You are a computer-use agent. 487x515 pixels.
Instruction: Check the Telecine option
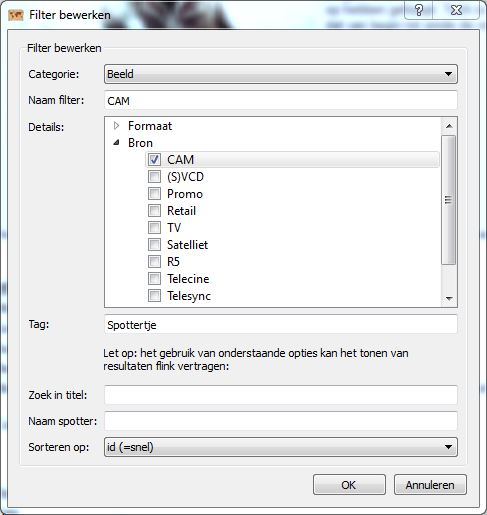[154, 278]
